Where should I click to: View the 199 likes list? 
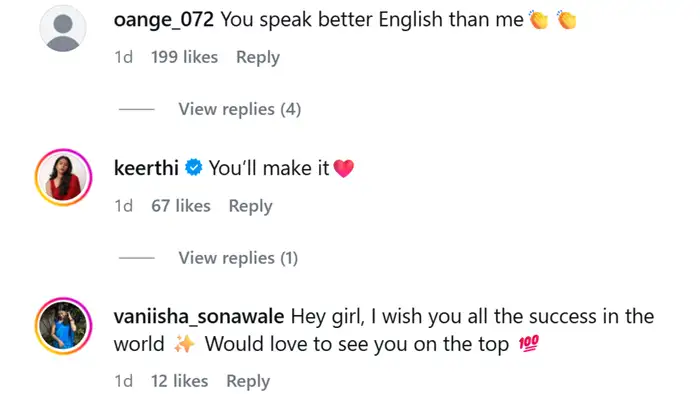click(184, 57)
